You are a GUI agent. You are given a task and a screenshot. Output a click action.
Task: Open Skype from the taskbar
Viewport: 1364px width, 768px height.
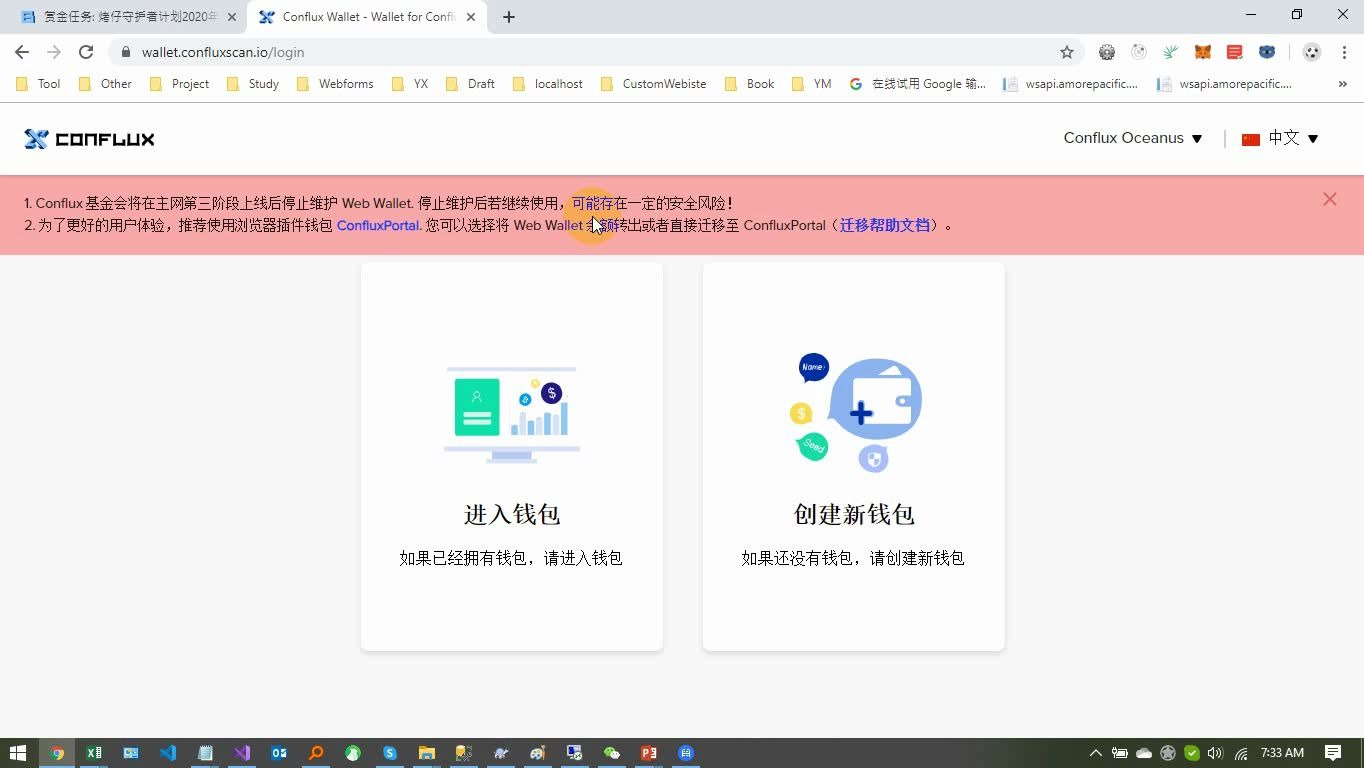click(x=390, y=753)
